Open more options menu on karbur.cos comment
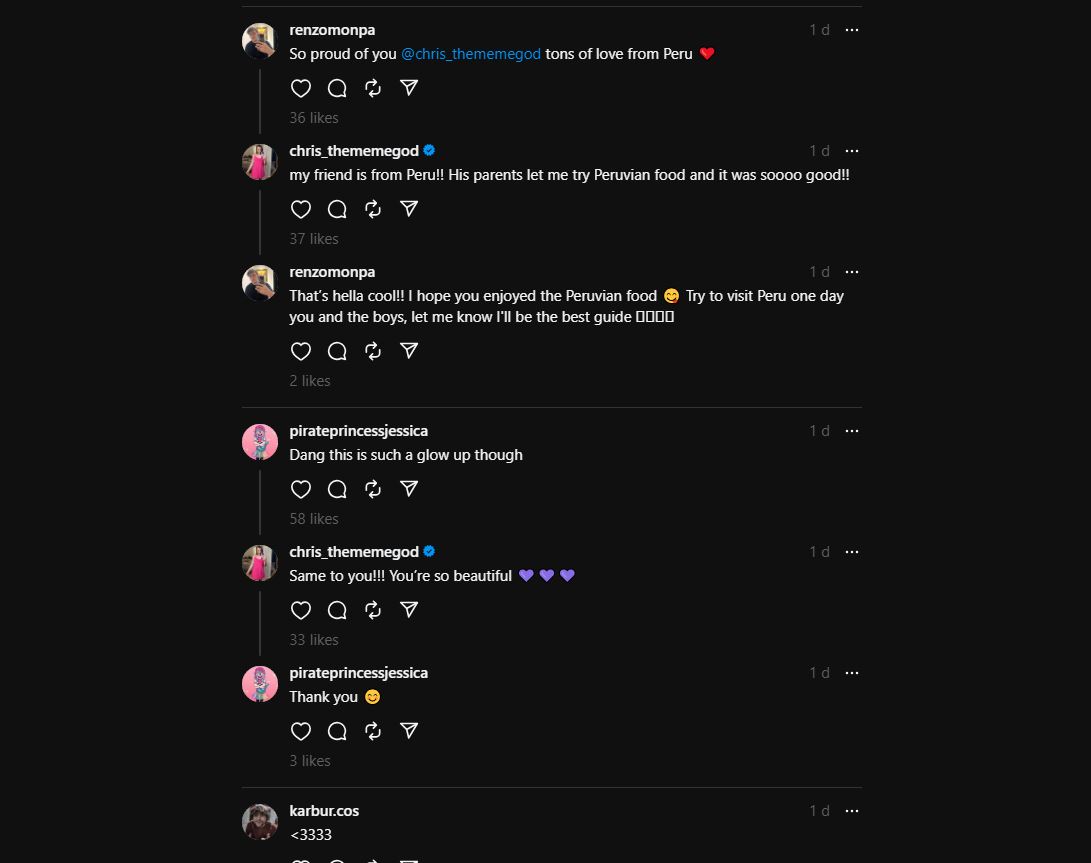Viewport: 1091px width, 863px height. (851, 811)
